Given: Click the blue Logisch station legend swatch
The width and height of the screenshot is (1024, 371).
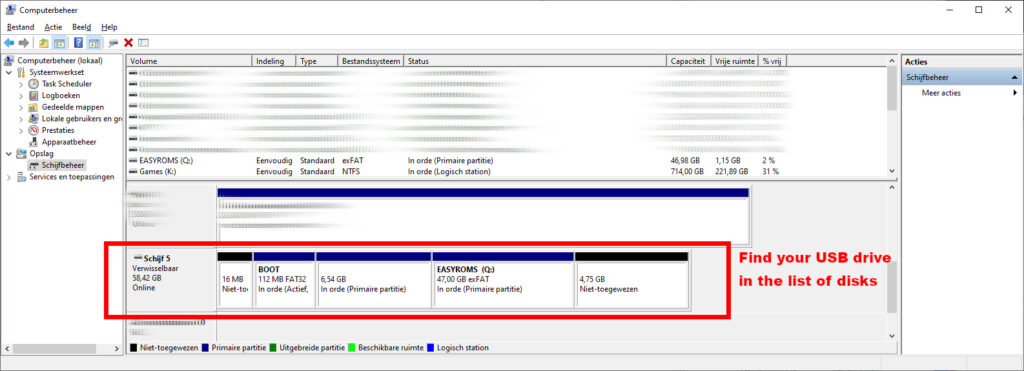Looking at the screenshot, I should (x=431, y=348).
